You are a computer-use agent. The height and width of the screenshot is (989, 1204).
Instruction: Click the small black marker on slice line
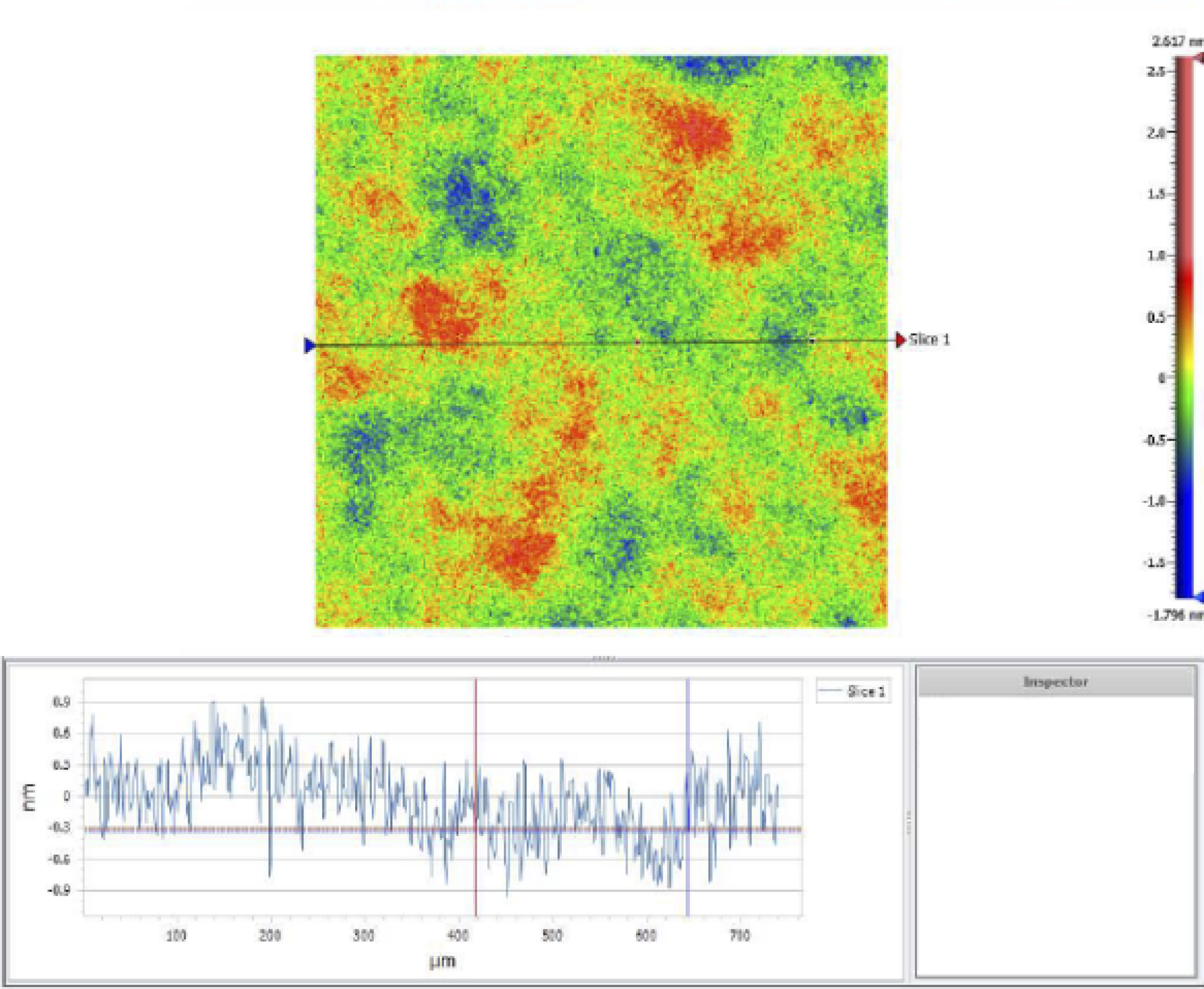point(812,341)
